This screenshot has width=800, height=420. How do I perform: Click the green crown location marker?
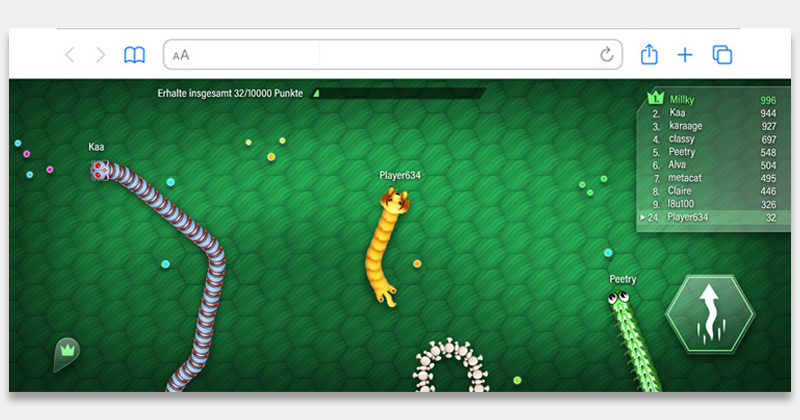[x=67, y=352]
